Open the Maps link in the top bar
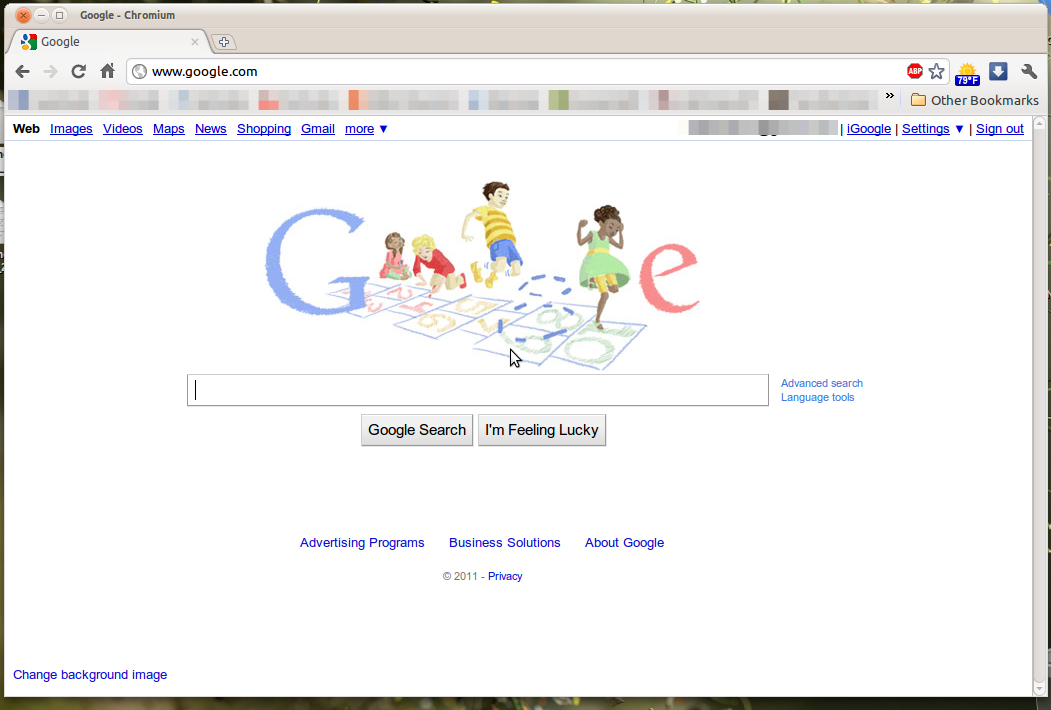 click(168, 129)
